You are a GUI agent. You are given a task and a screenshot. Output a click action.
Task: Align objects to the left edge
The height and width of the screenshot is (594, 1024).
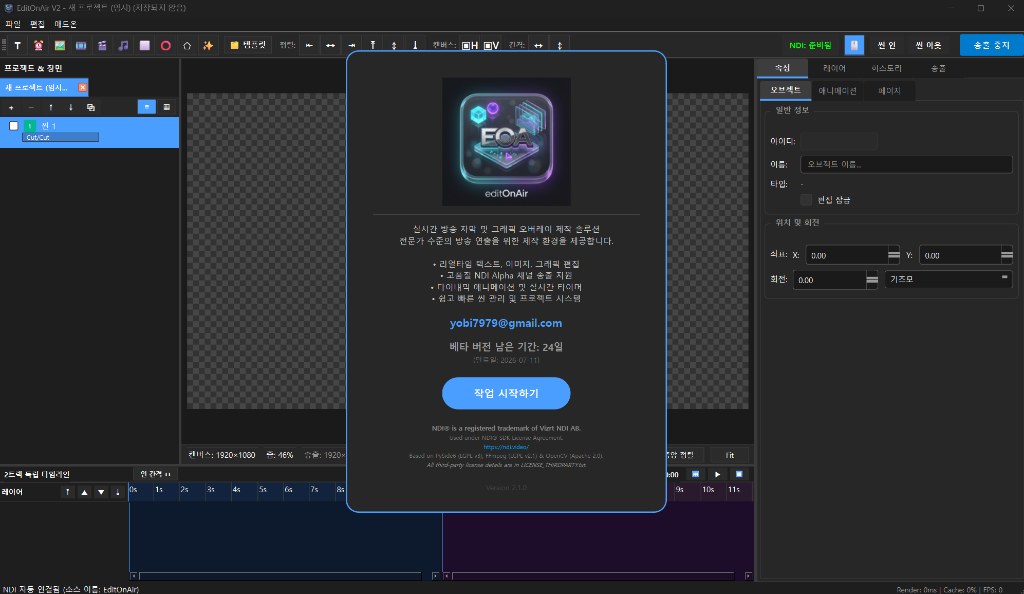click(310, 46)
